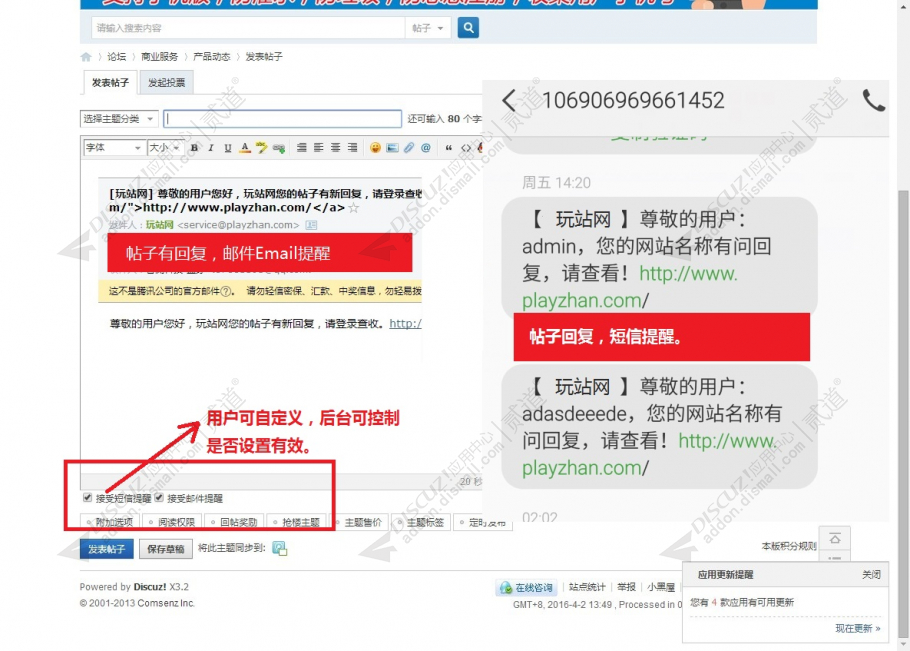Image resolution: width=910 pixels, height=651 pixels.
Task: Click the sync-topic icon beside 将此主题同步到
Action: coord(280,548)
